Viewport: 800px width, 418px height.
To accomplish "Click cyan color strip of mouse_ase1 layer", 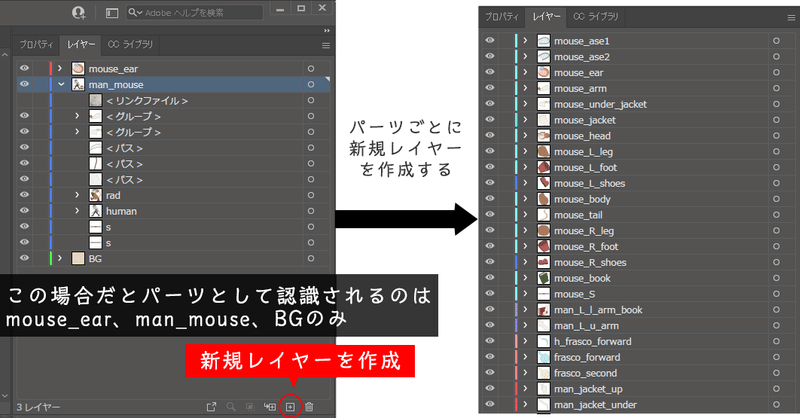I will tap(516, 40).
